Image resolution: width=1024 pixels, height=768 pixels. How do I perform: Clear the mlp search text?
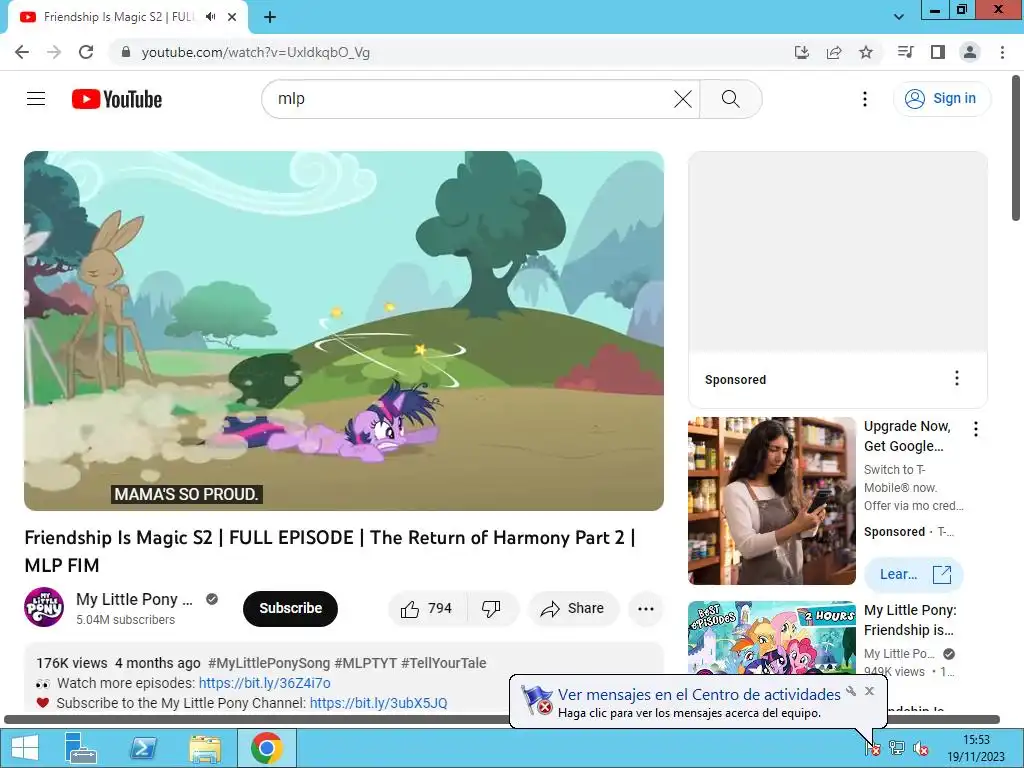(682, 99)
